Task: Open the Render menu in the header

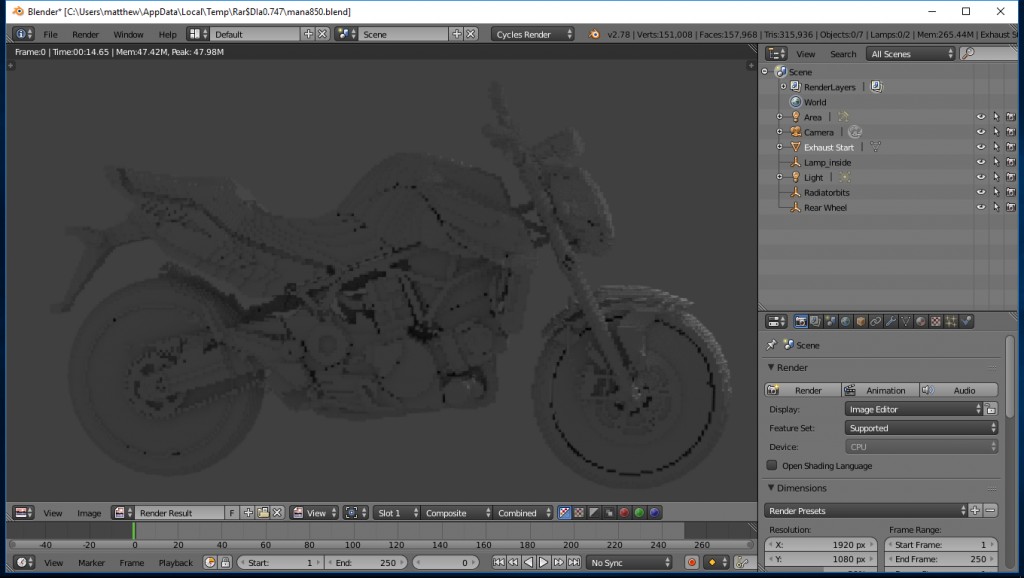Action: [x=85, y=33]
